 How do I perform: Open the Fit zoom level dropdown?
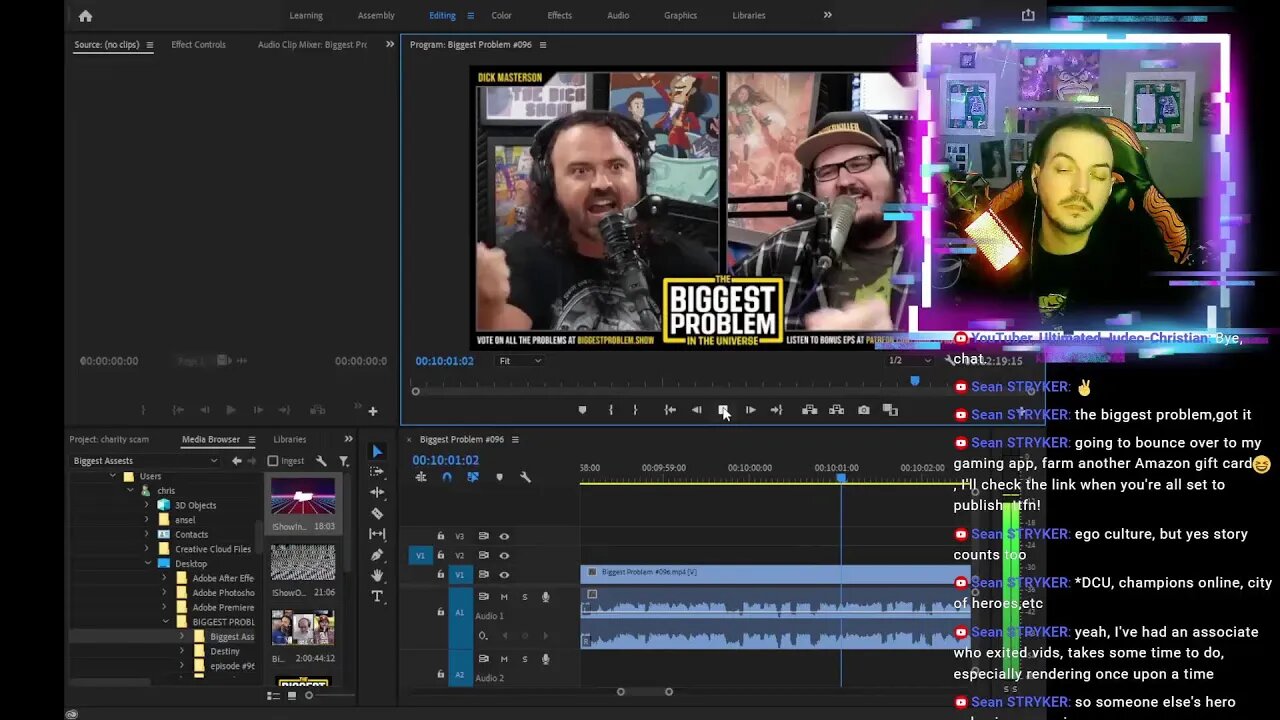click(520, 361)
